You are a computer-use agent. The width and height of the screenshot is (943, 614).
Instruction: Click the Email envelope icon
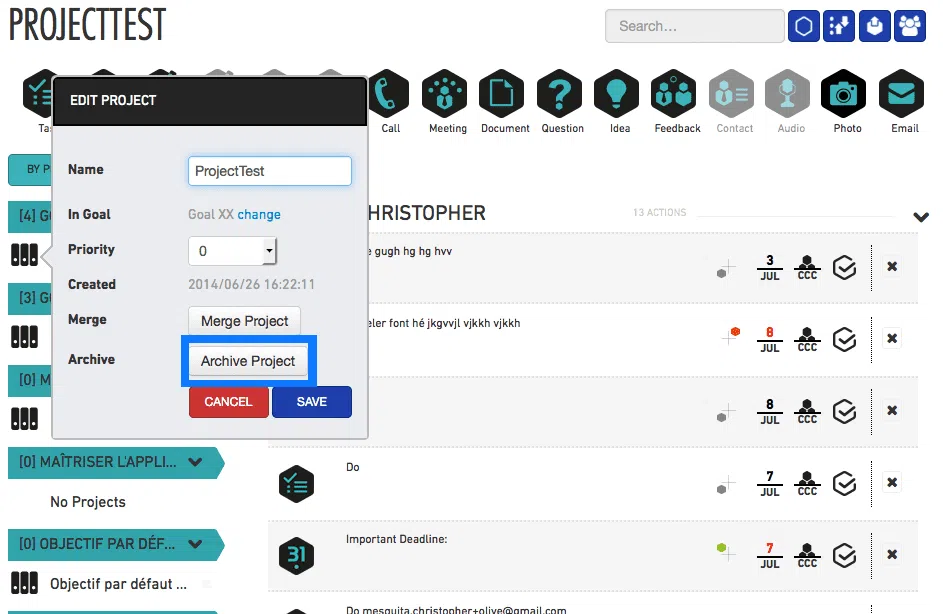[x=904, y=96]
